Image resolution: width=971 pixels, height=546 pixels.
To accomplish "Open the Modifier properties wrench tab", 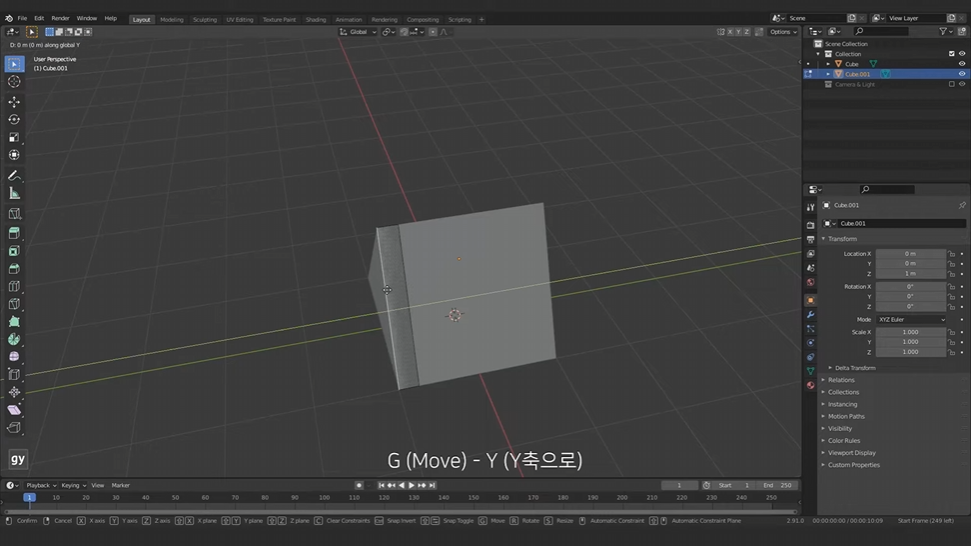I will pyautogui.click(x=811, y=314).
